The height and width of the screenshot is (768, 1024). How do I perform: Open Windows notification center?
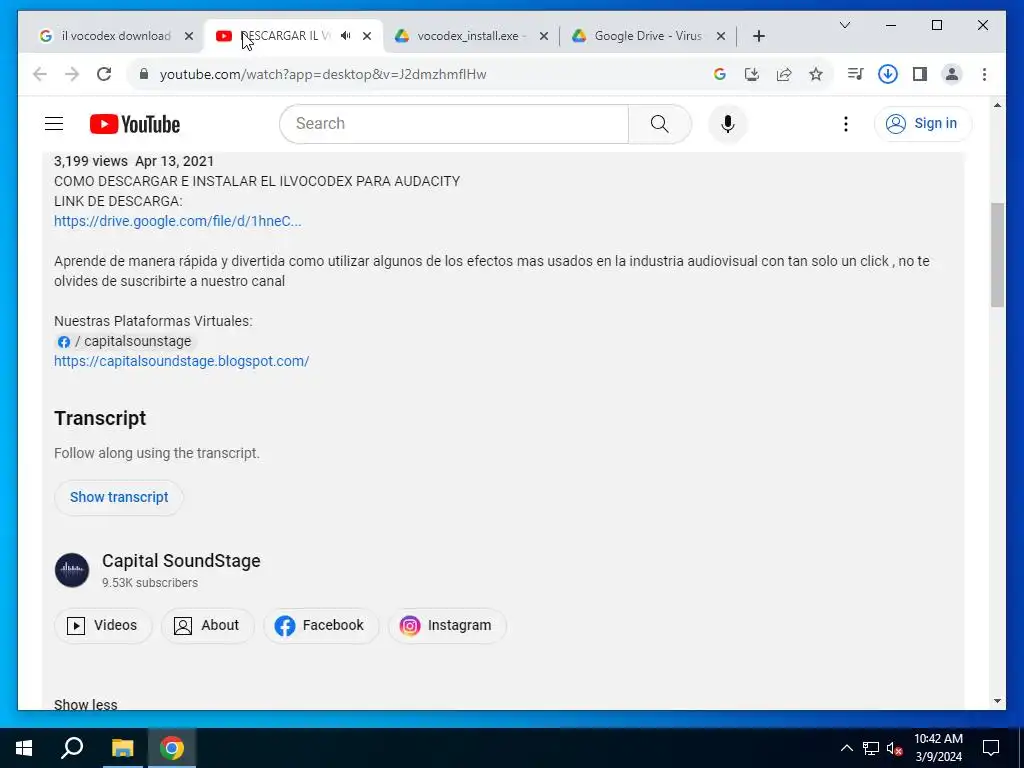(x=991, y=748)
